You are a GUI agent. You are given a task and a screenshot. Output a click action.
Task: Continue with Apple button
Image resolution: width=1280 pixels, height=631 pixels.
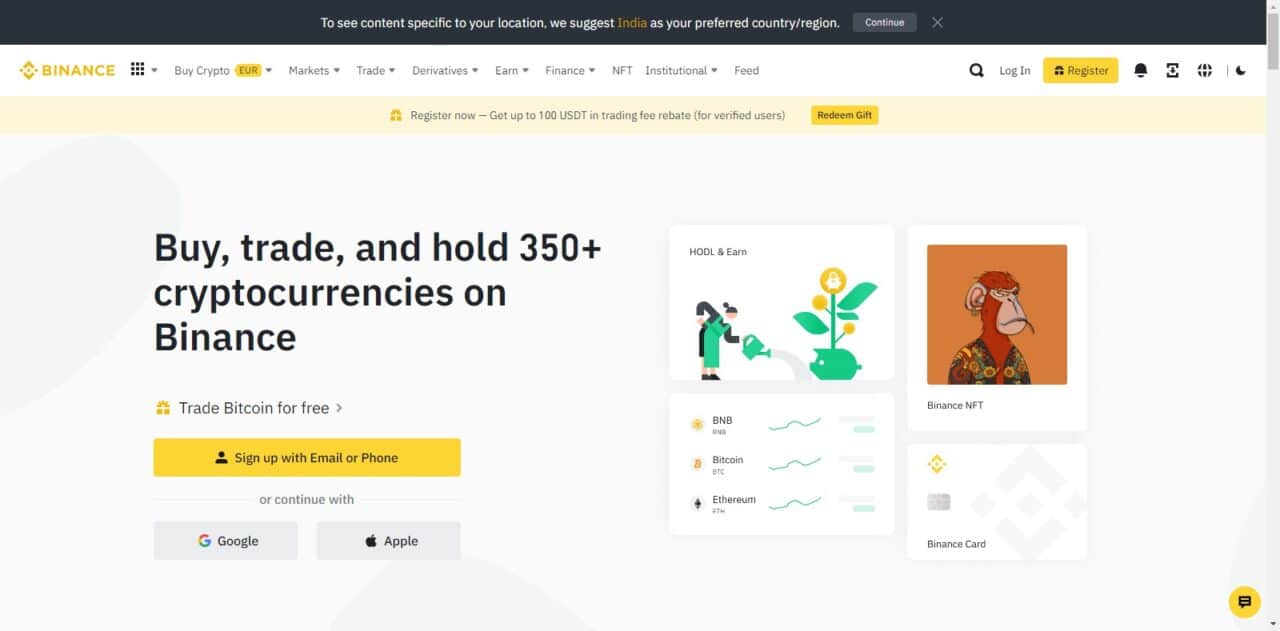click(x=389, y=540)
